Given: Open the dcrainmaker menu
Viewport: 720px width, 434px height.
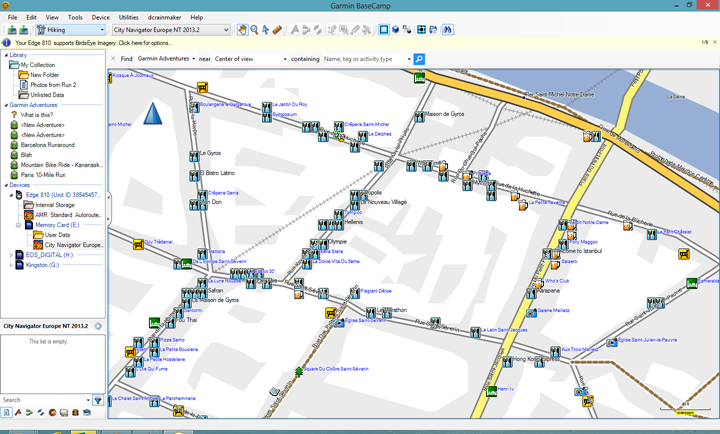Looking at the screenshot, I should pyautogui.click(x=164, y=17).
